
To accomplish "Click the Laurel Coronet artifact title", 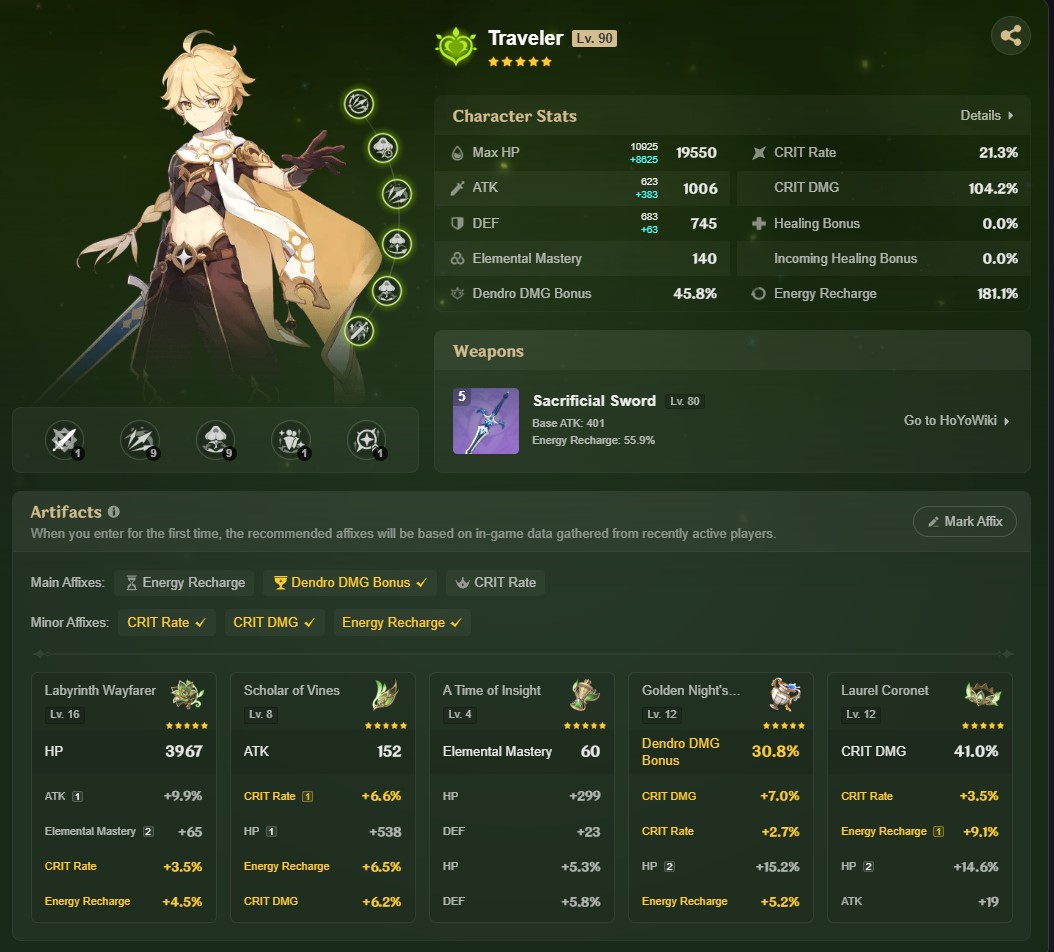I will [885, 690].
